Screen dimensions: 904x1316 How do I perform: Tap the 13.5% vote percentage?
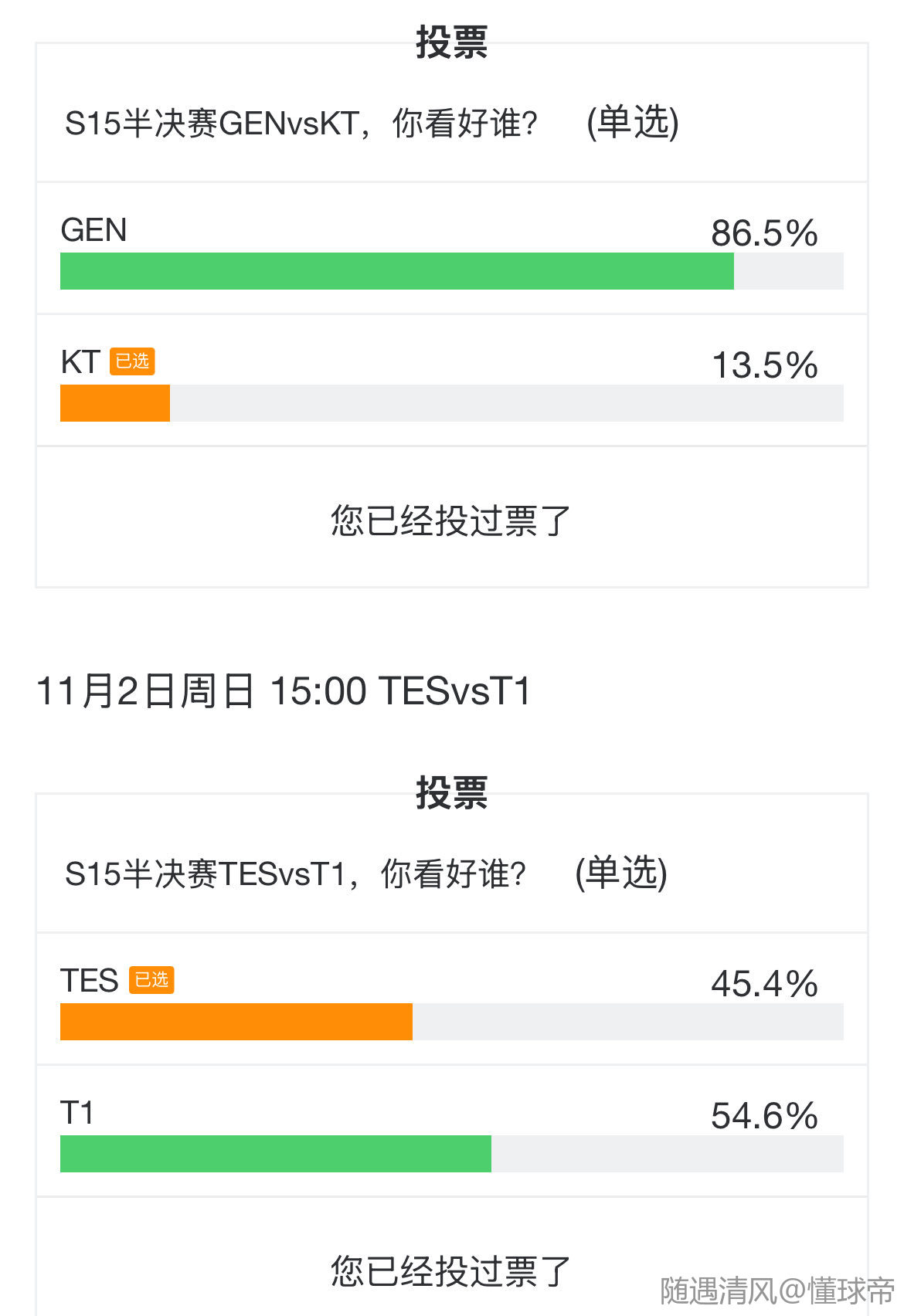[x=764, y=365]
